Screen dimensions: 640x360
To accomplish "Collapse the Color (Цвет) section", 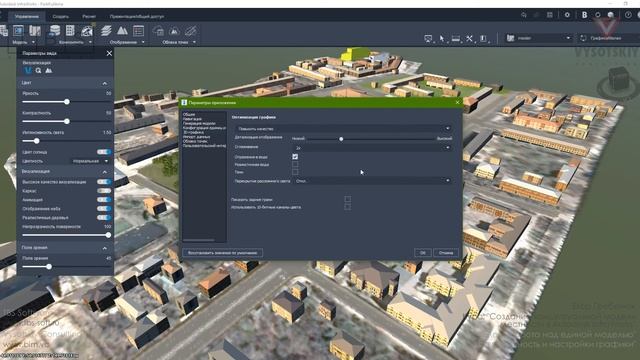I will 104,83.
